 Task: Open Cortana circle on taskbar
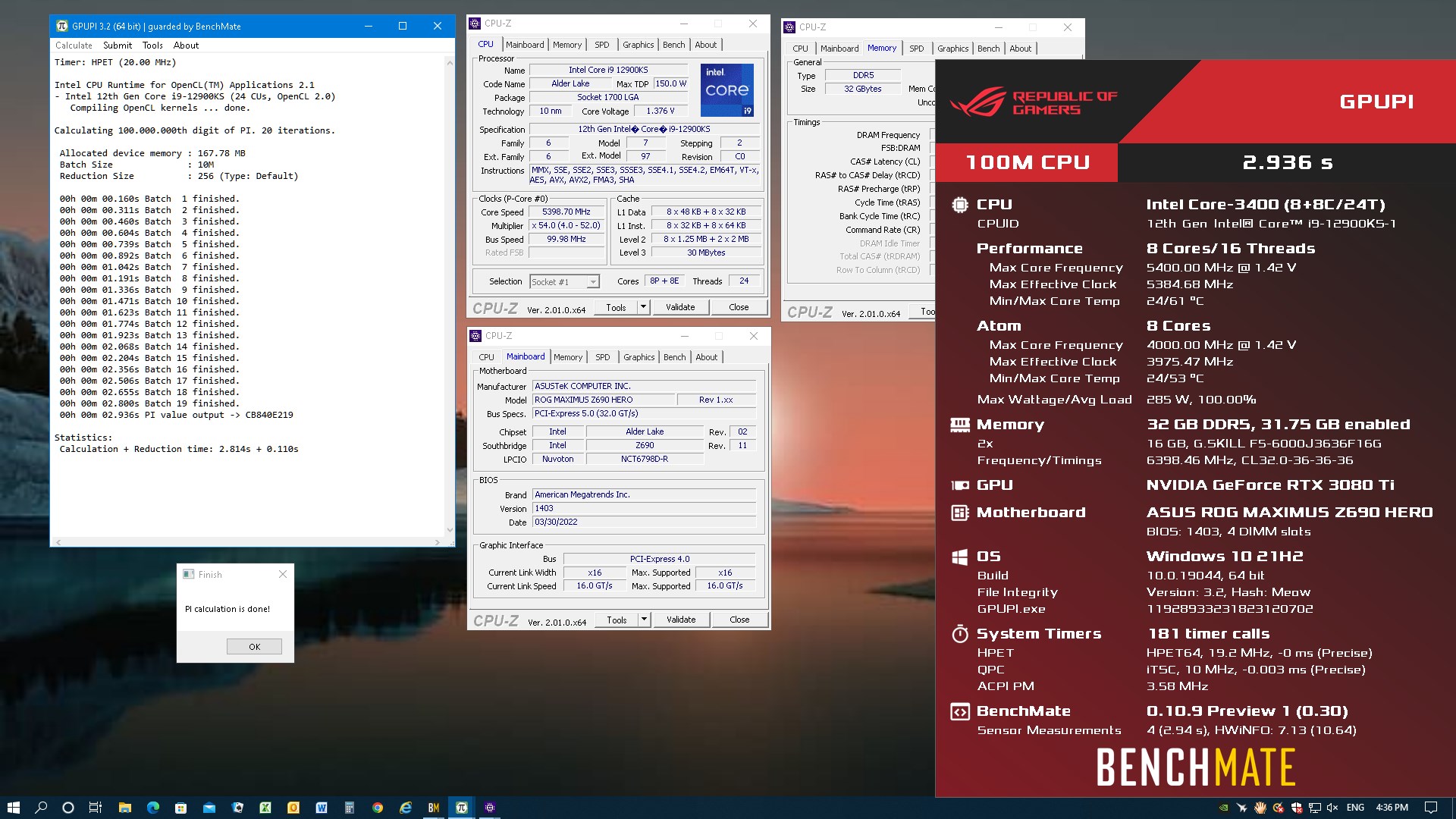tap(68, 808)
